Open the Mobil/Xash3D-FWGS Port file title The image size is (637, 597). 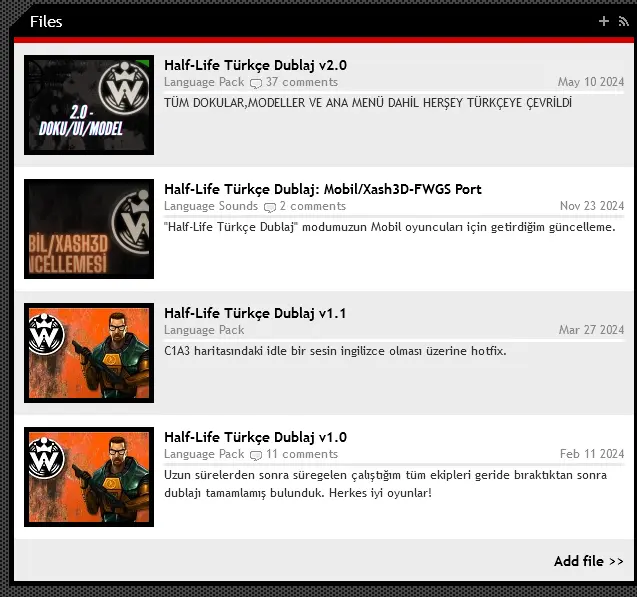click(x=323, y=189)
